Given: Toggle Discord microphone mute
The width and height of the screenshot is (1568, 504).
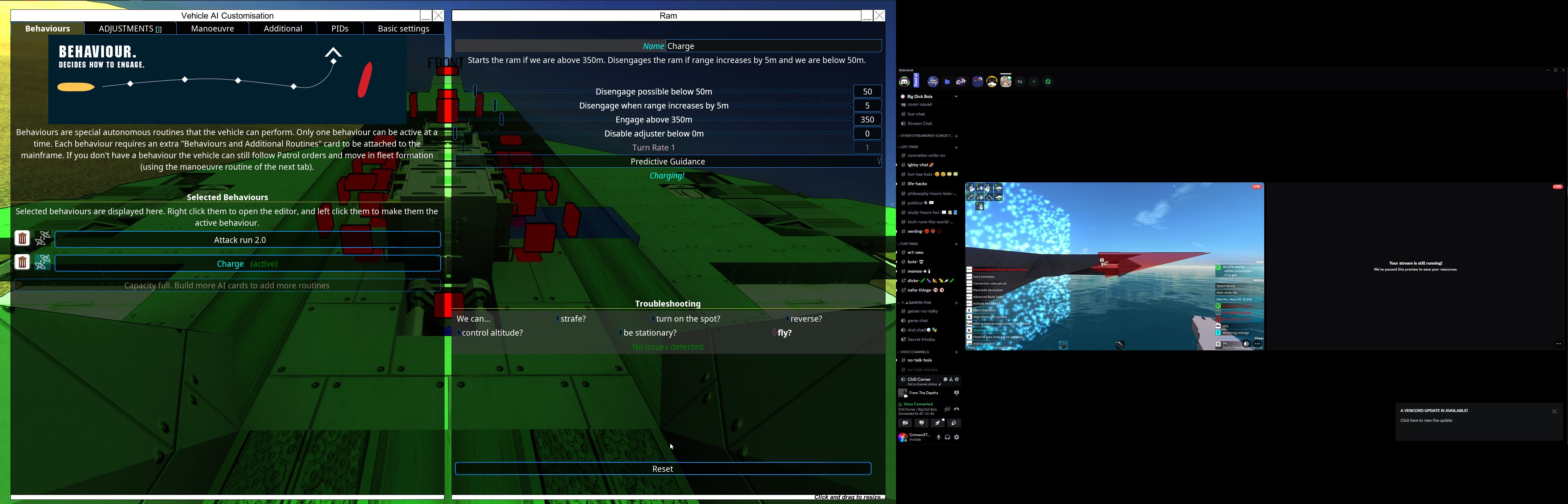Looking at the screenshot, I should pos(939,437).
